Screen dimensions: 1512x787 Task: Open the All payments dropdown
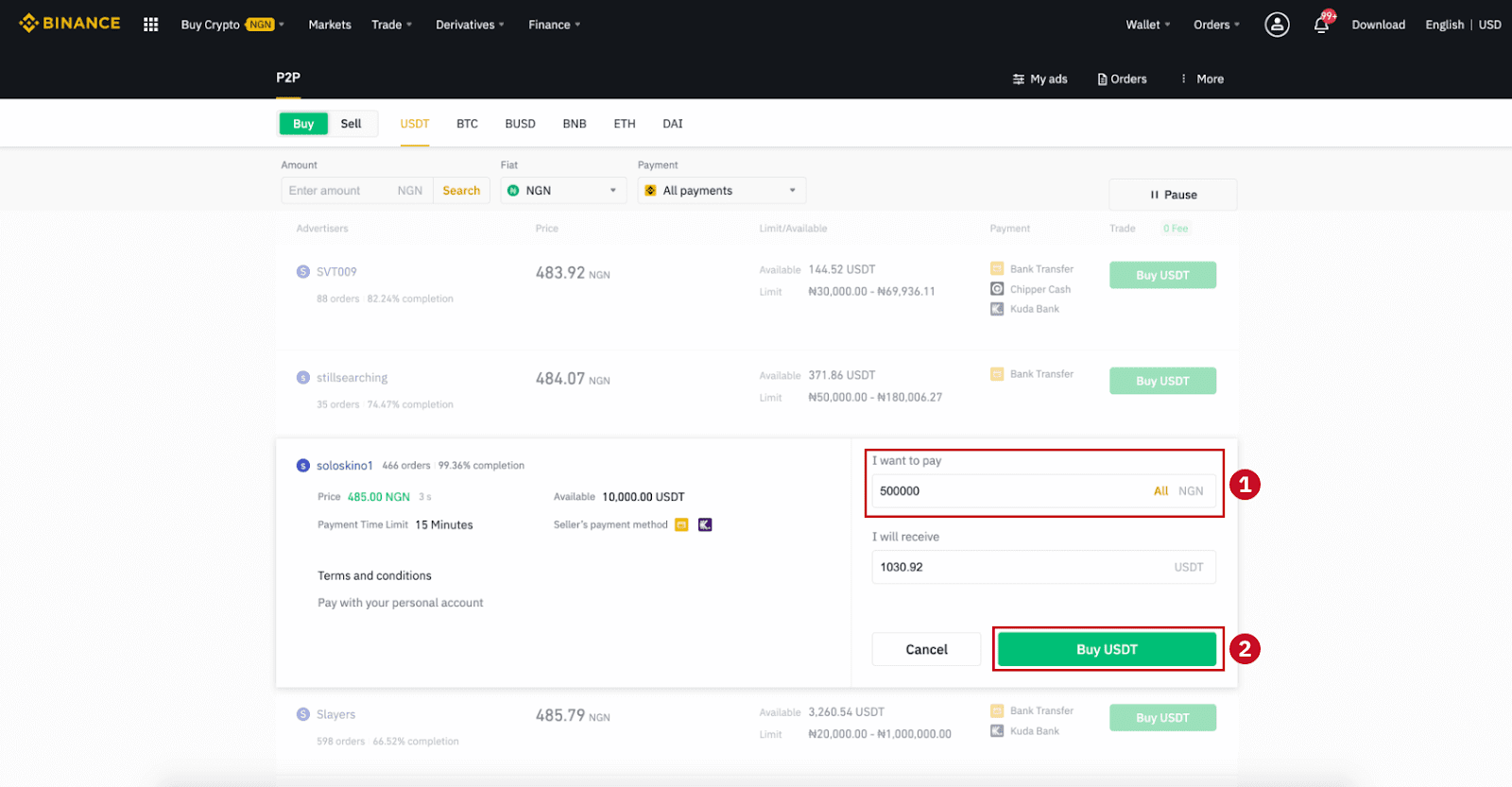pyautogui.click(x=722, y=191)
